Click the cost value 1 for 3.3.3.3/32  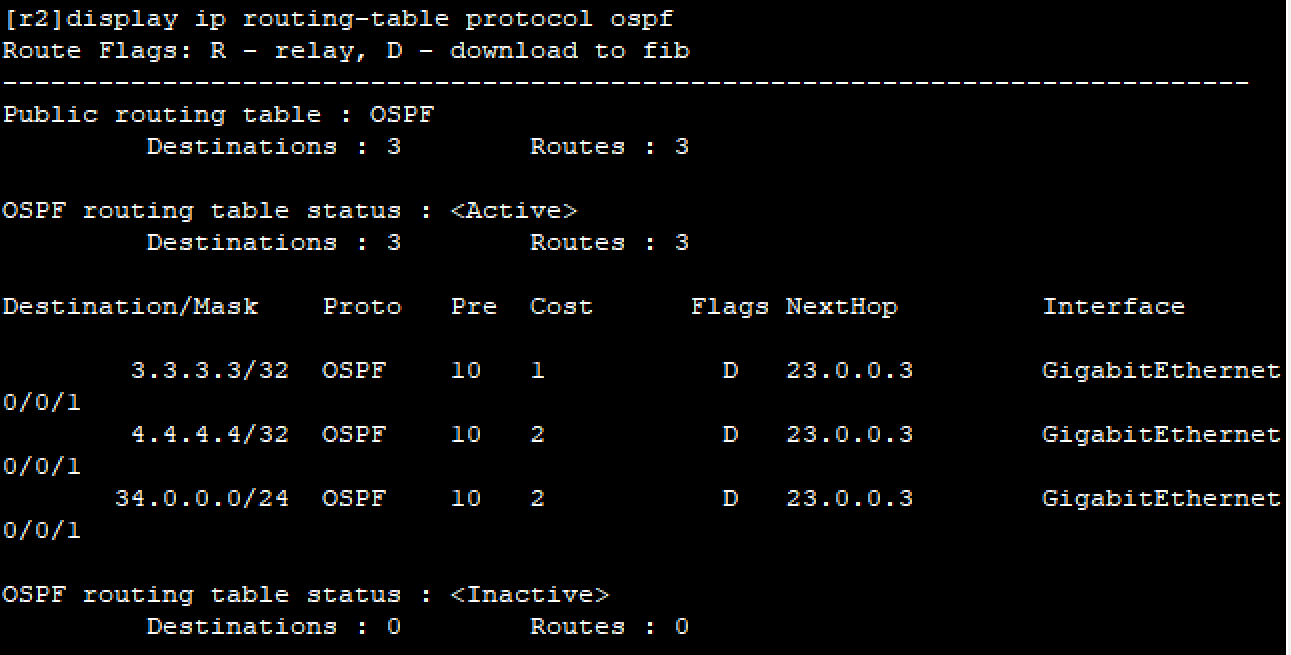[x=538, y=371]
